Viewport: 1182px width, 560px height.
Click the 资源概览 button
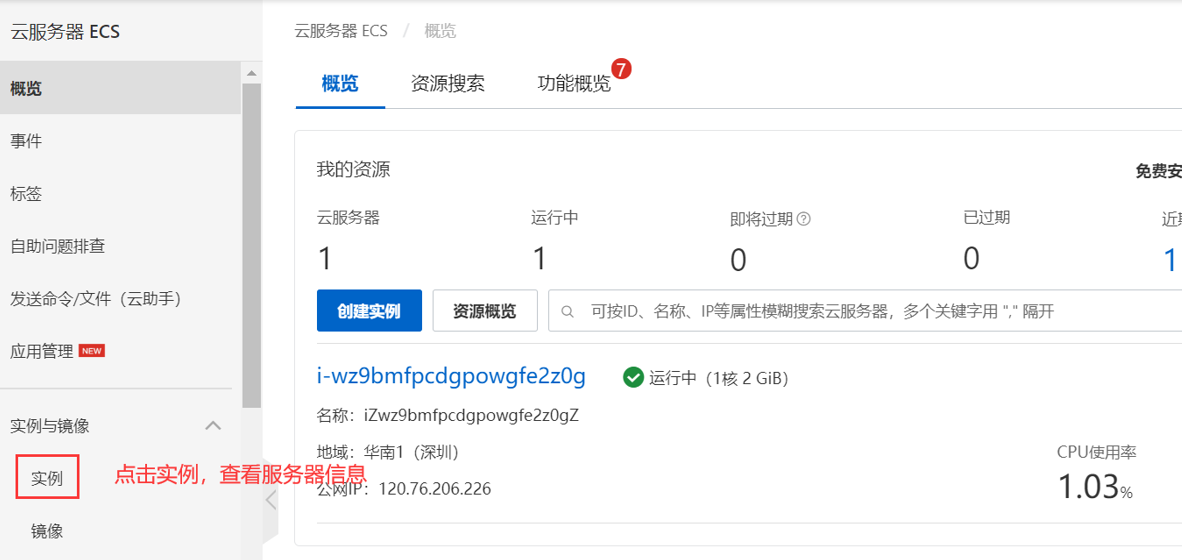(485, 311)
